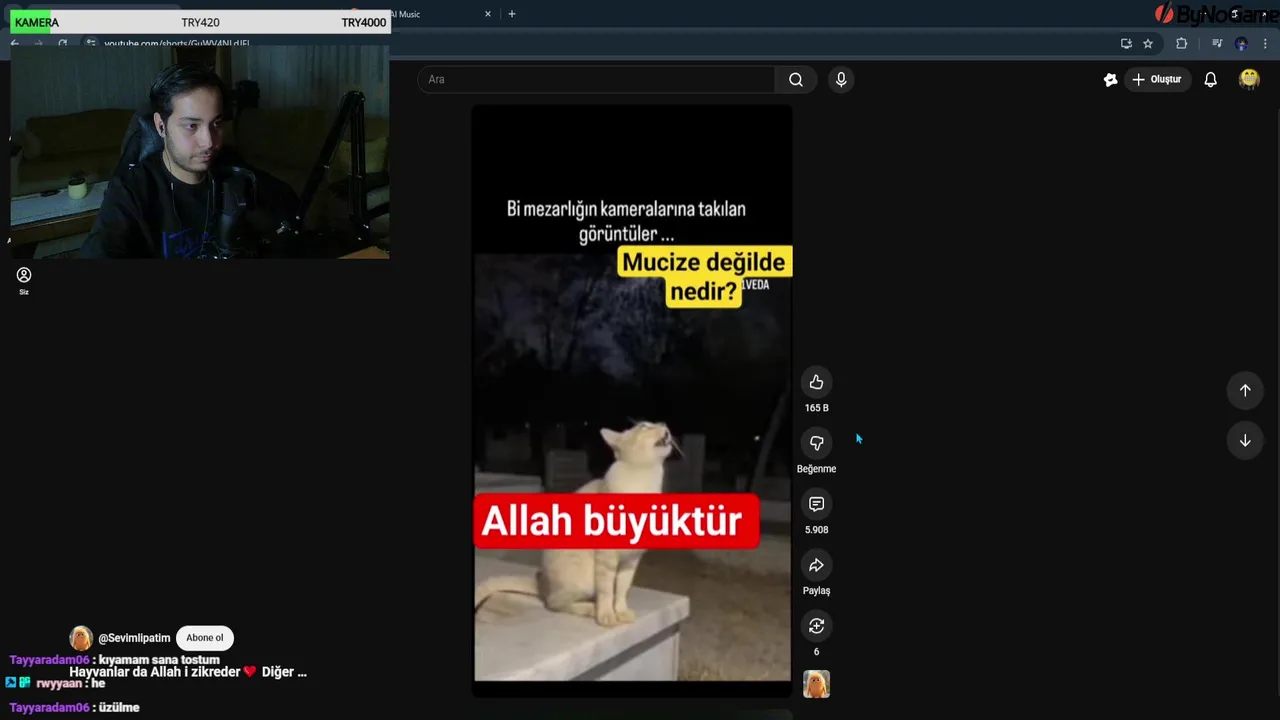This screenshot has width=1280, height=720.
Task: Close the AI Music browser tab
Action: tap(488, 14)
